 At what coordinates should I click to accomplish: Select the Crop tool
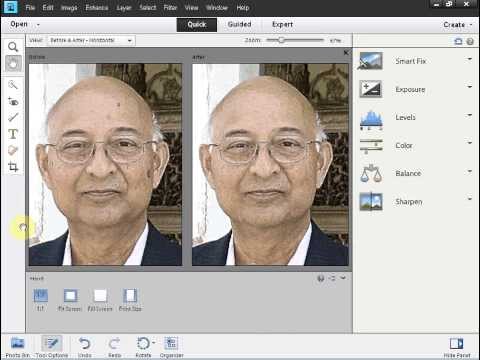[13, 167]
